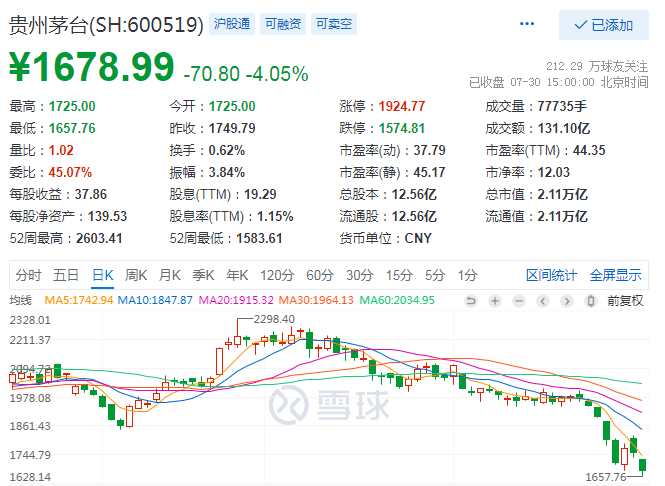
Task: Shift chart right with the right chevron icon
Action: [567, 301]
